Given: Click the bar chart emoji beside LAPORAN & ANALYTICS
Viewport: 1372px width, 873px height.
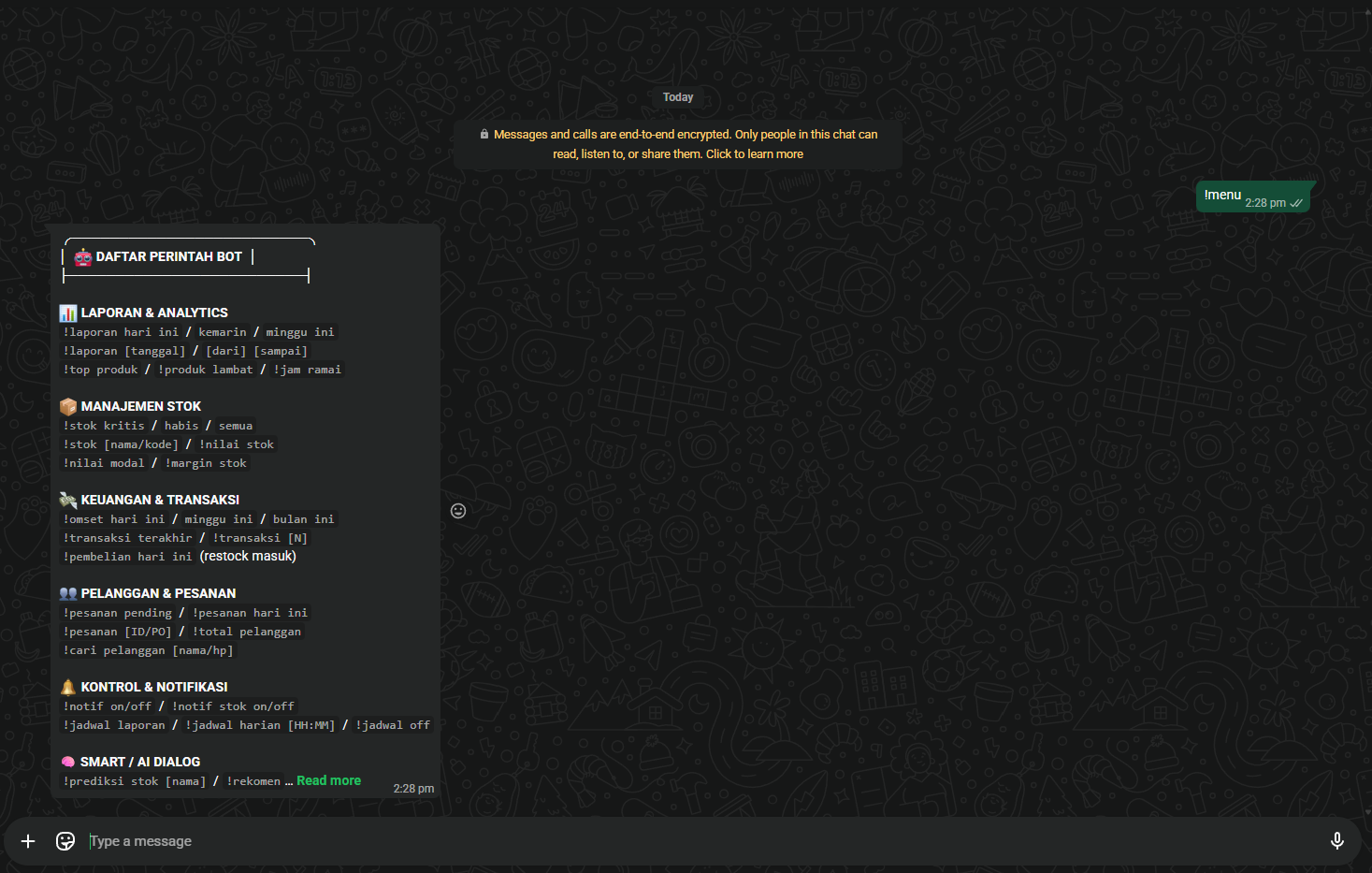Looking at the screenshot, I should pyautogui.click(x=68, y=313).
